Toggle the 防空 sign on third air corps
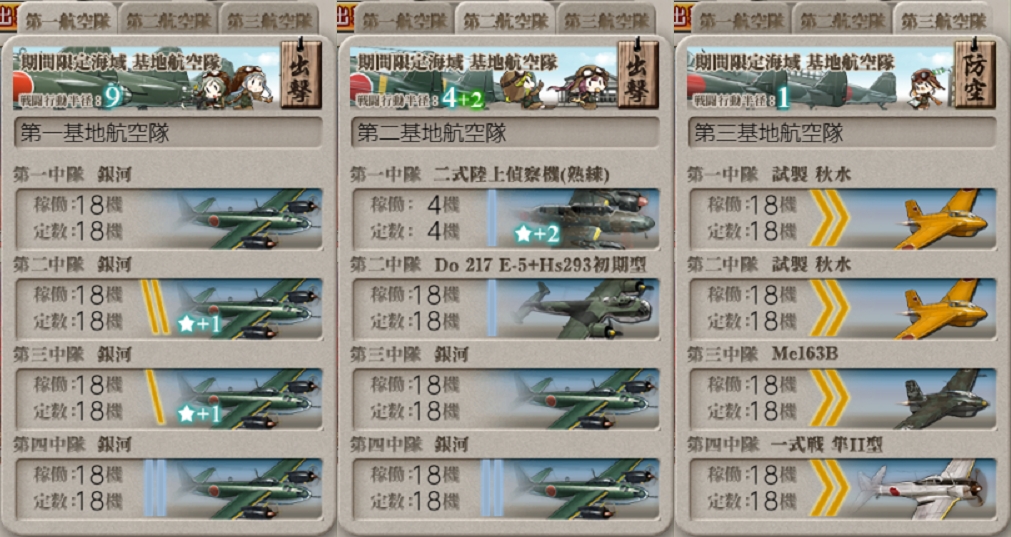This screenshot has width=1011, height=537. [x=975, y=74]
